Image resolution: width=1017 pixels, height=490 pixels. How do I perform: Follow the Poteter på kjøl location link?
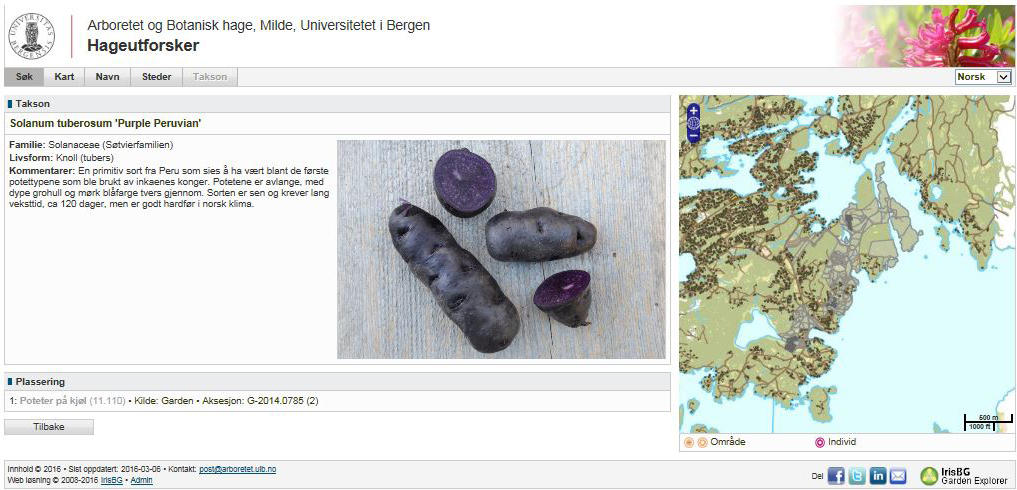53,401
